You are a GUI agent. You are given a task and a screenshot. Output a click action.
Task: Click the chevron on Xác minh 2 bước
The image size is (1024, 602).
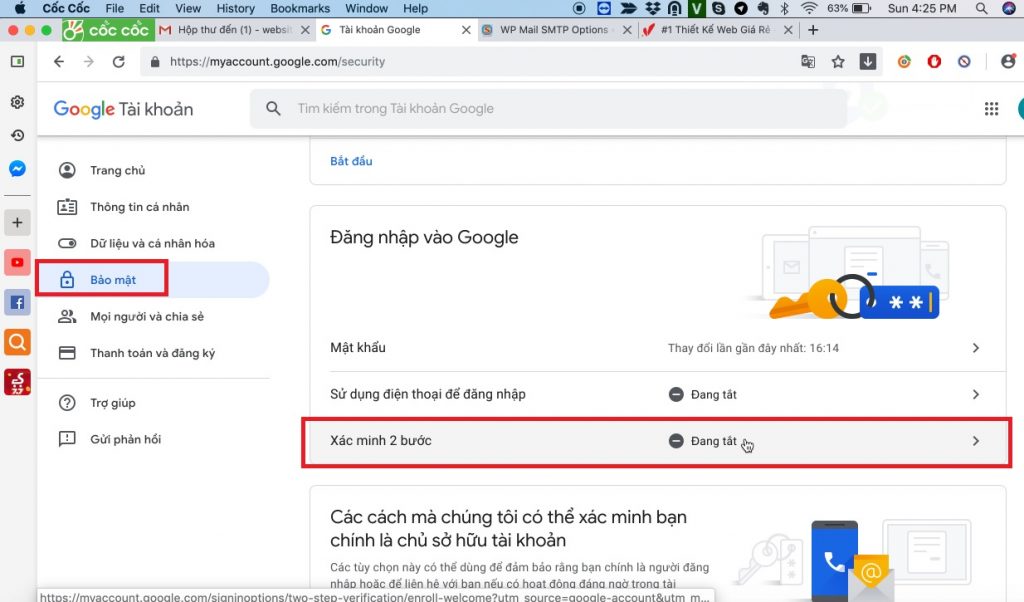[976, 441]
